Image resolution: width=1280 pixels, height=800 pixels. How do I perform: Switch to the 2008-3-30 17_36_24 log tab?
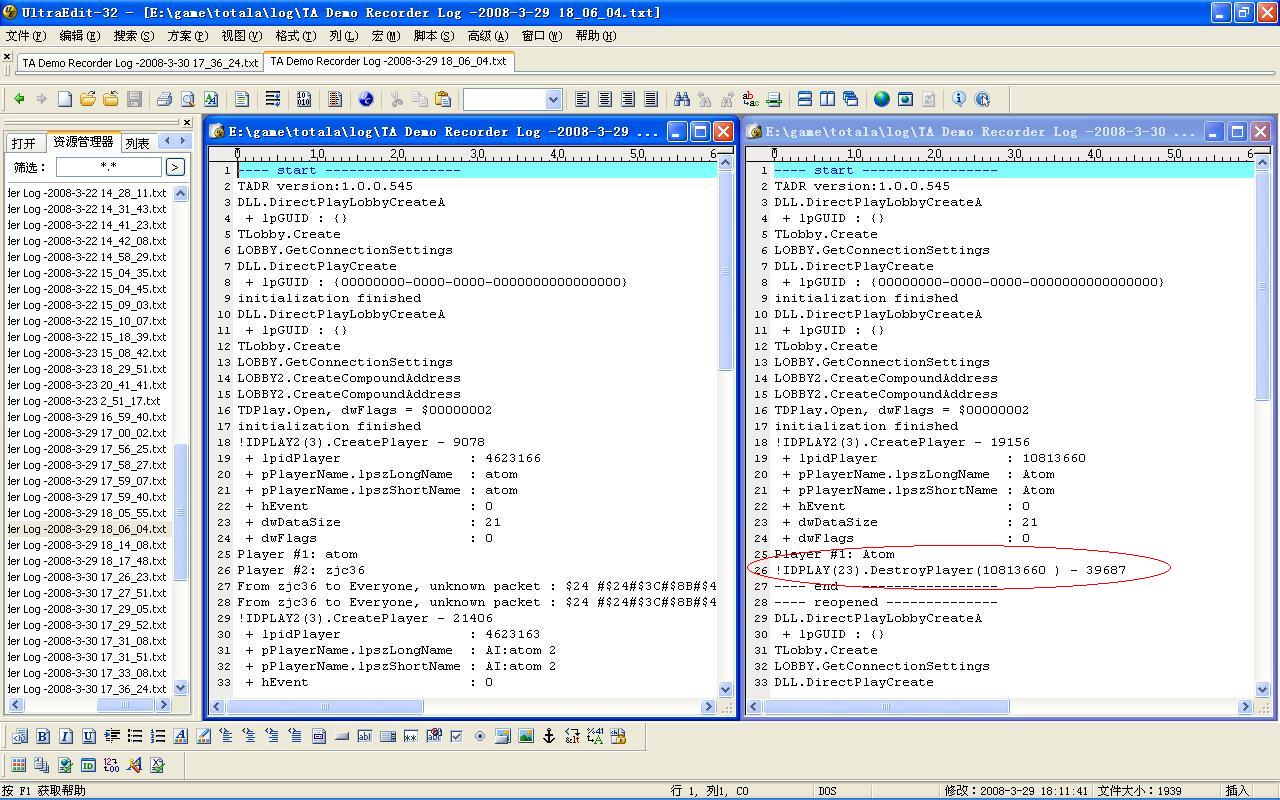(140, 62)
